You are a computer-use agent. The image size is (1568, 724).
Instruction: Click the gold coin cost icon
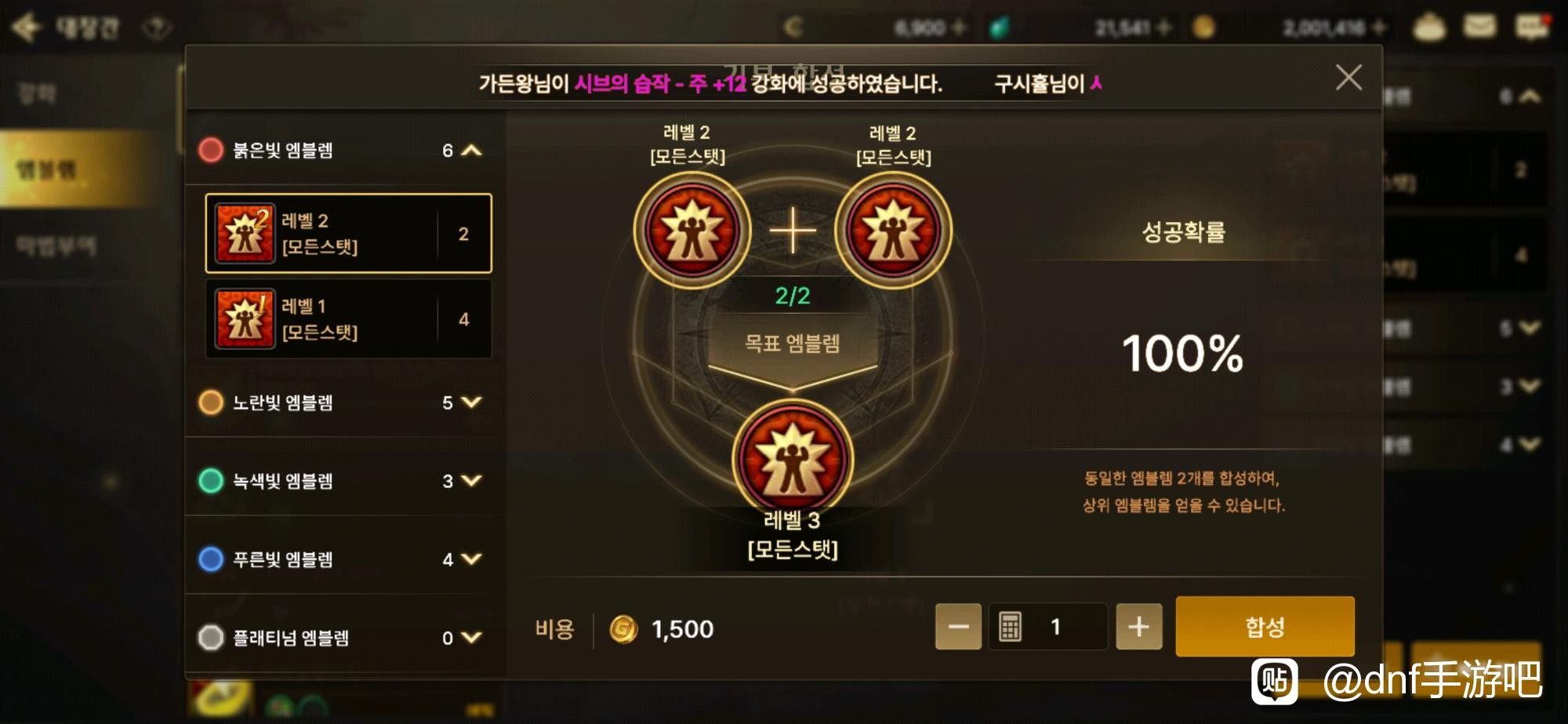pos(623,629)
